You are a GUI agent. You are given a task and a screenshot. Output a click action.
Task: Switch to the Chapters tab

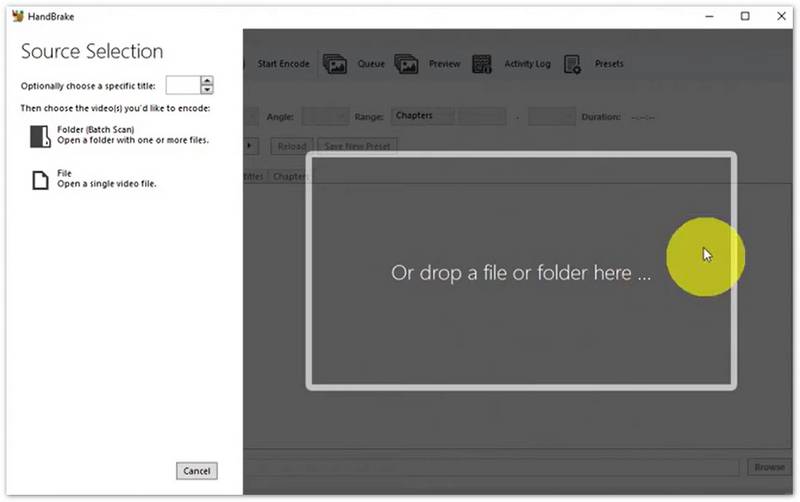click(290, 176)
